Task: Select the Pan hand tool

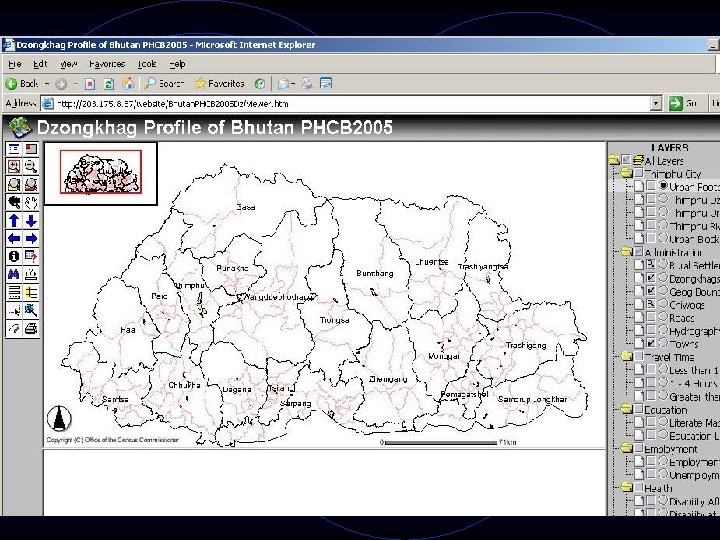Action: pos(31,202)
